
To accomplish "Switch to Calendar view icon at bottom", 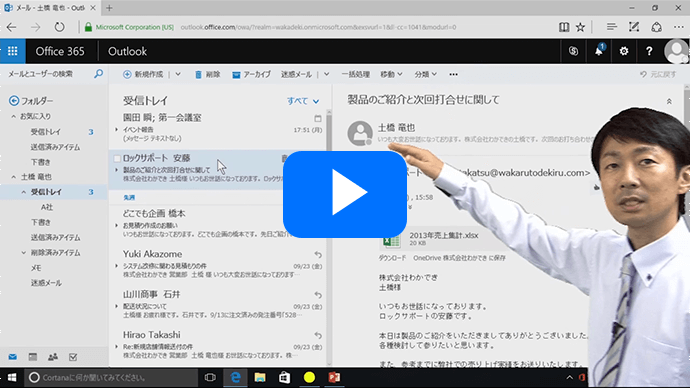I will [33, 357].
